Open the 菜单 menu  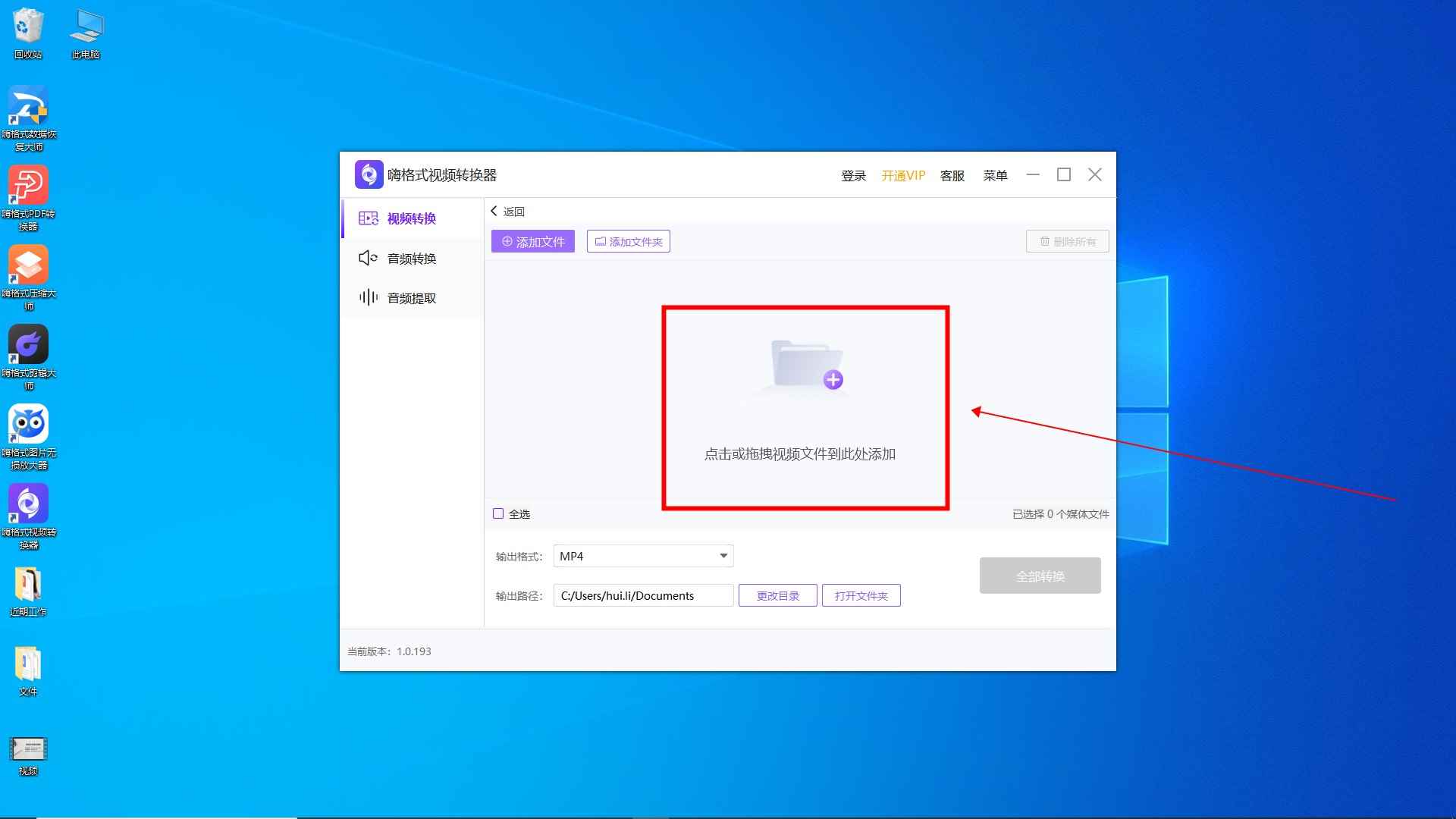(995, 175)
